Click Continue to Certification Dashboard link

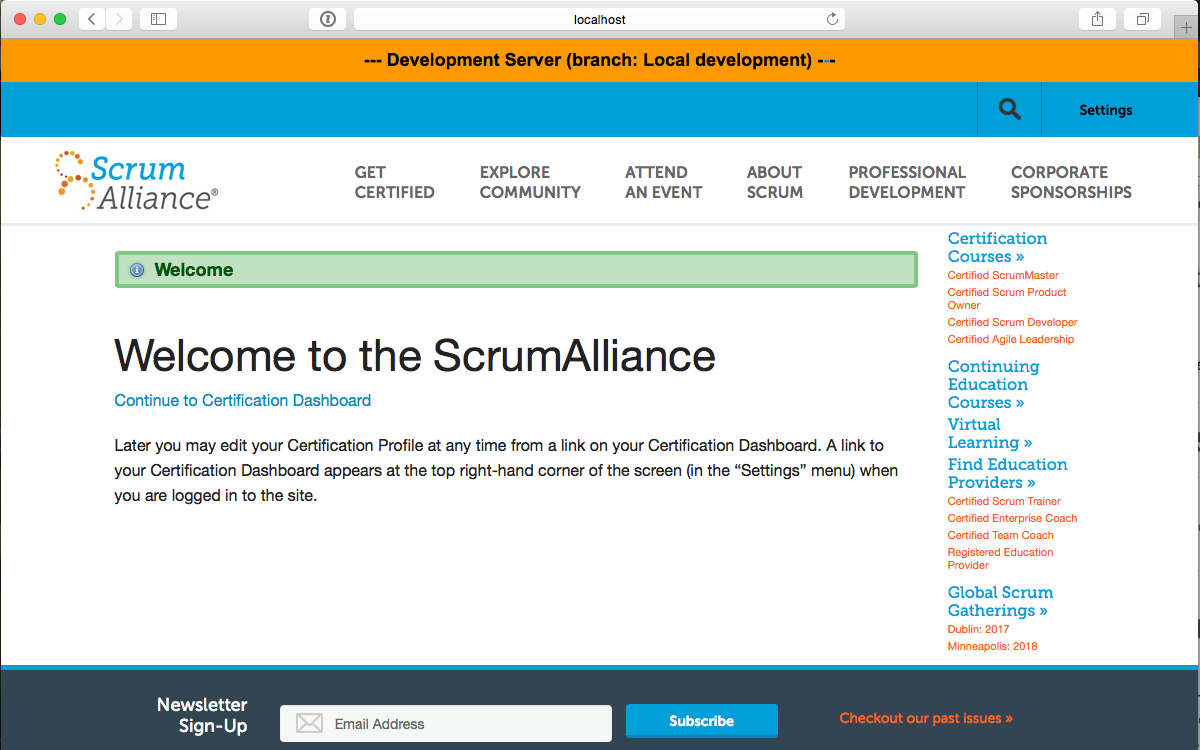[243, 401]
